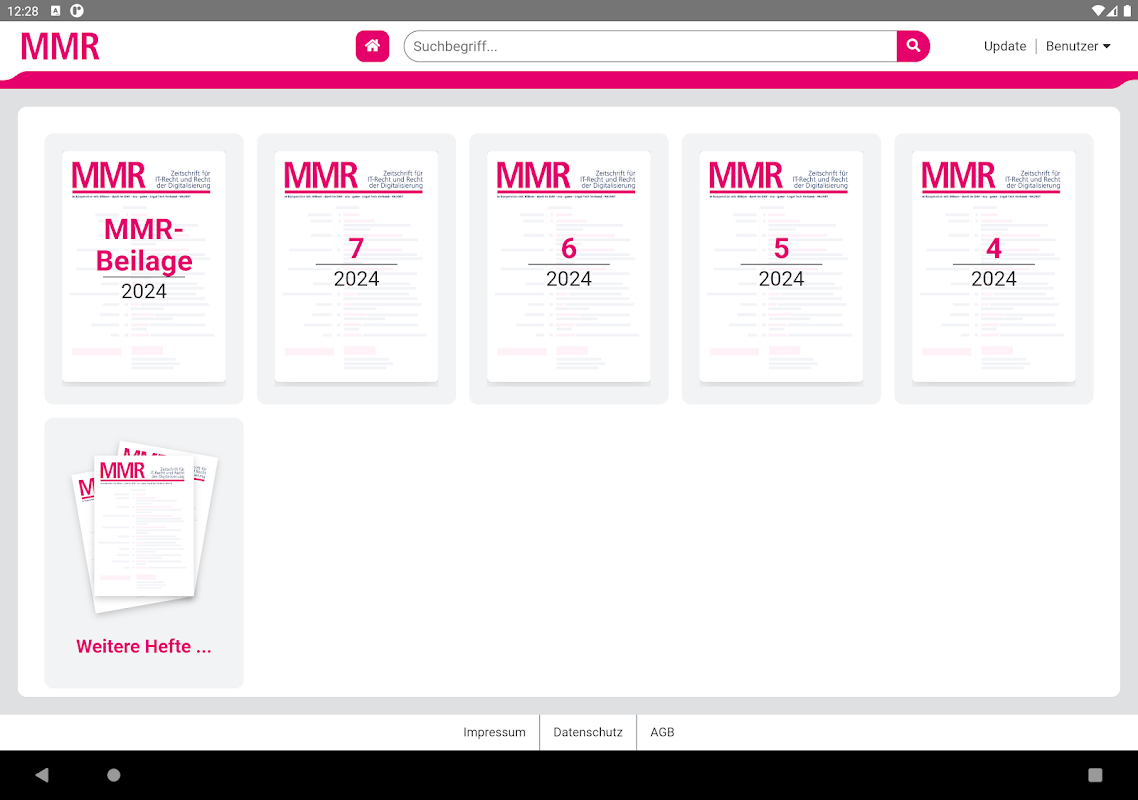Viewport: 1138px width, 800px height.
Task: Open the Weitere Hefte tile
Action: pos(144,552)
